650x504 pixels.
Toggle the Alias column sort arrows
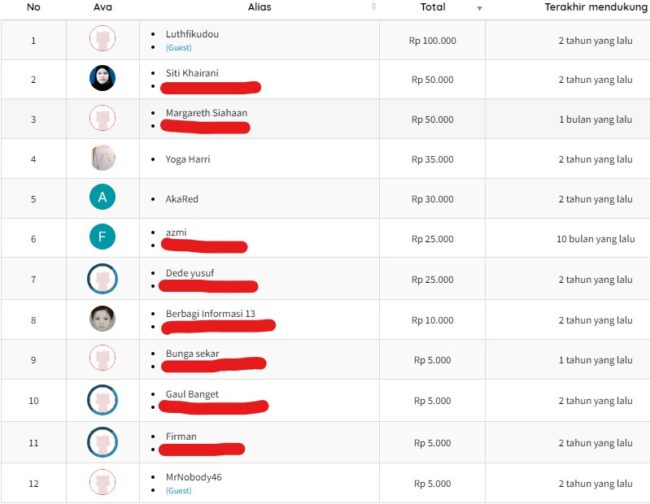pyautogui.click(x=374, y=6)
